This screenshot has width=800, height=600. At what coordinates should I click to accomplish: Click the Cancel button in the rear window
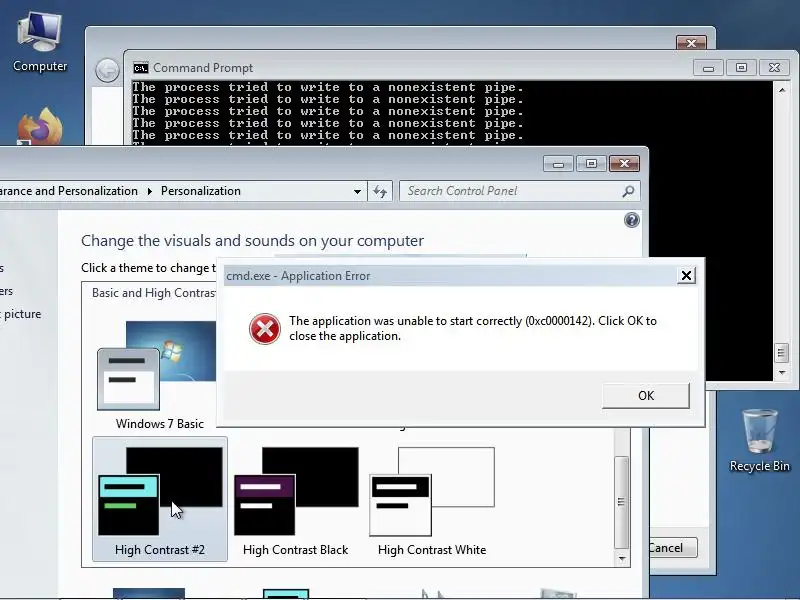point(672,548)
